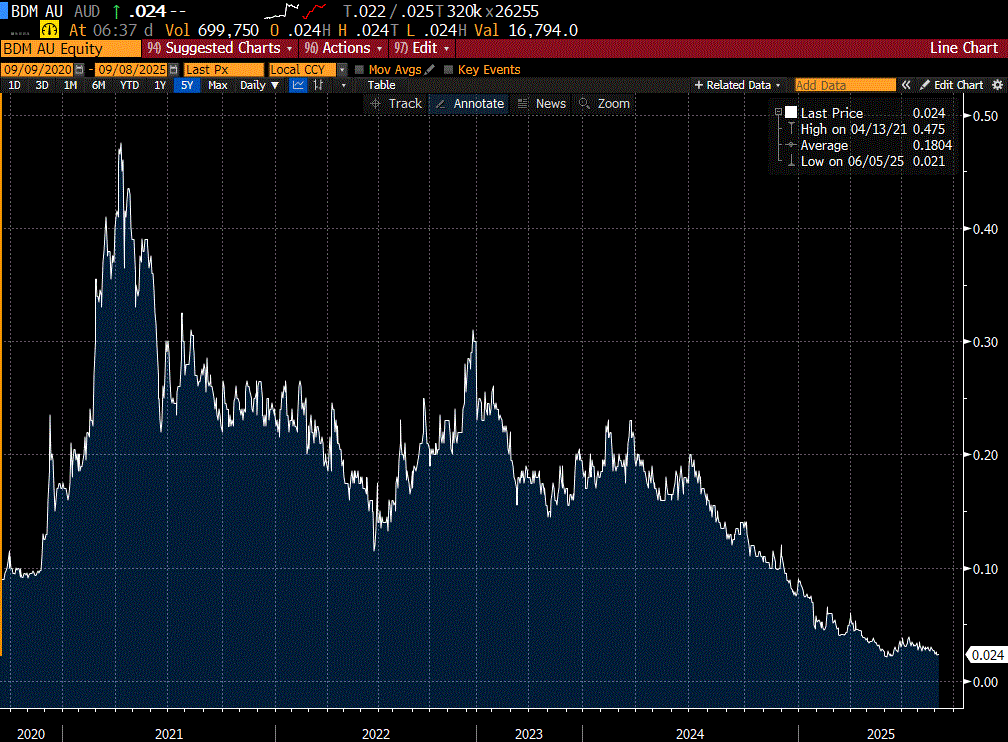Image resolution: width=1008 pixels, height=742 pixels.
Task: Open the Daily periodicity dropdown
Action: pos(258,85)
